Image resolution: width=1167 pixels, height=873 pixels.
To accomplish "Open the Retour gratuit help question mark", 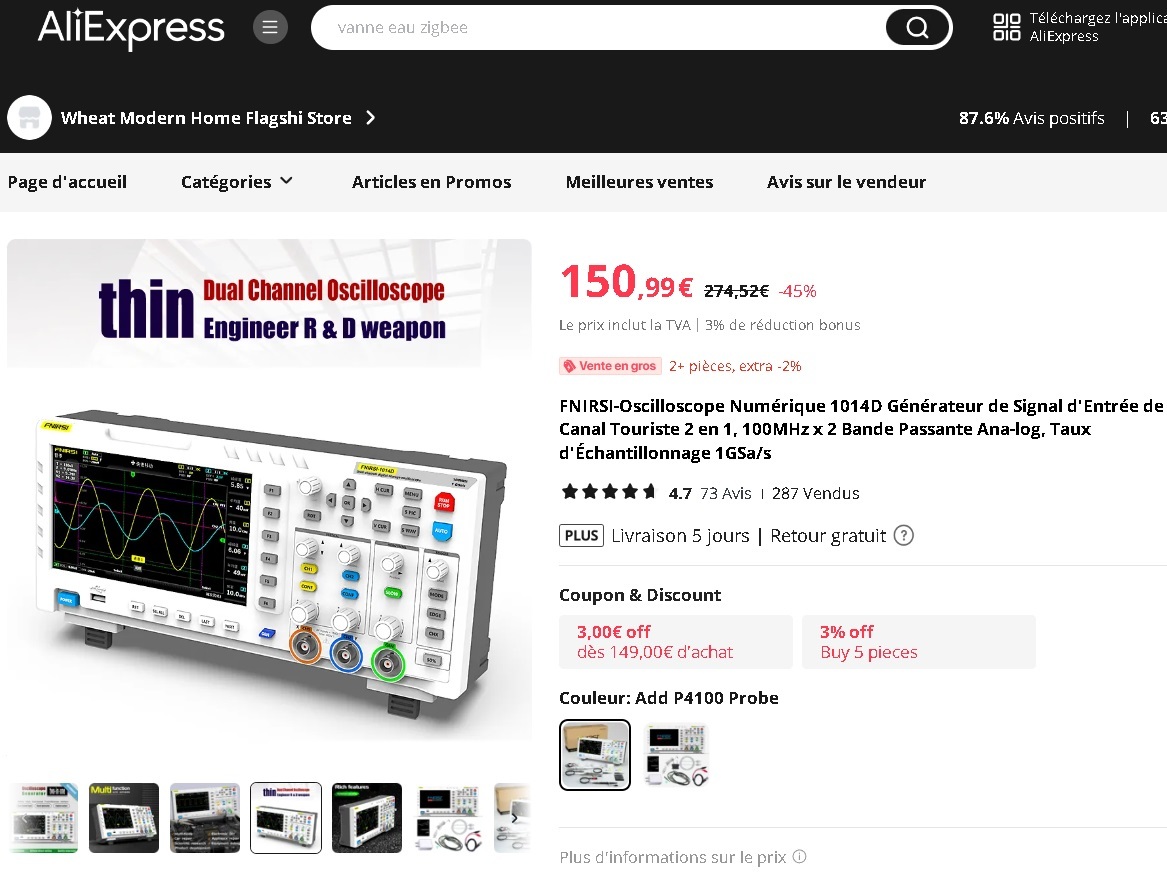I will (904, 536).
